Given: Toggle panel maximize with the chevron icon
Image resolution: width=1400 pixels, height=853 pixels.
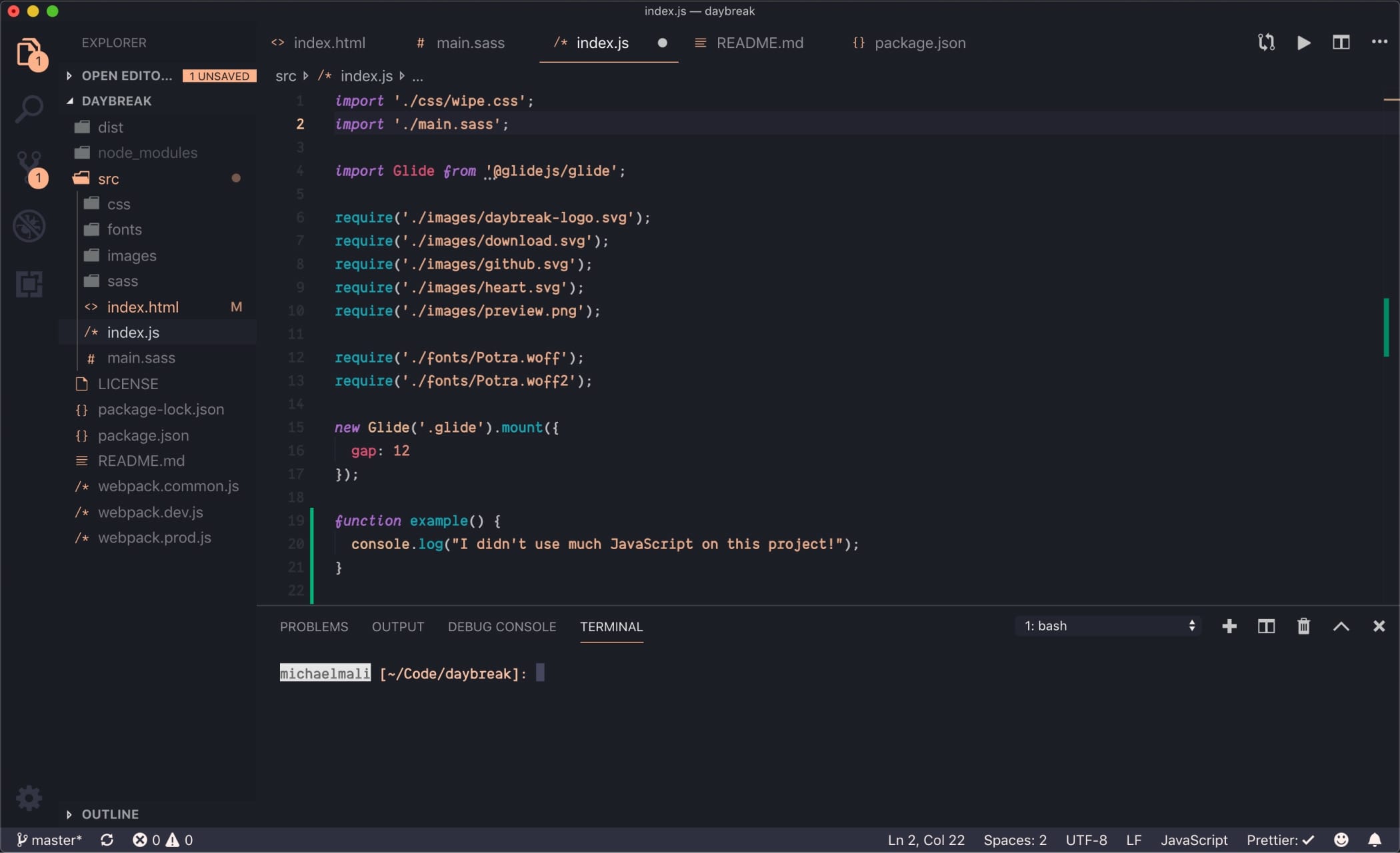Looking at the screenshot, I should click(x=1341, y=626).
